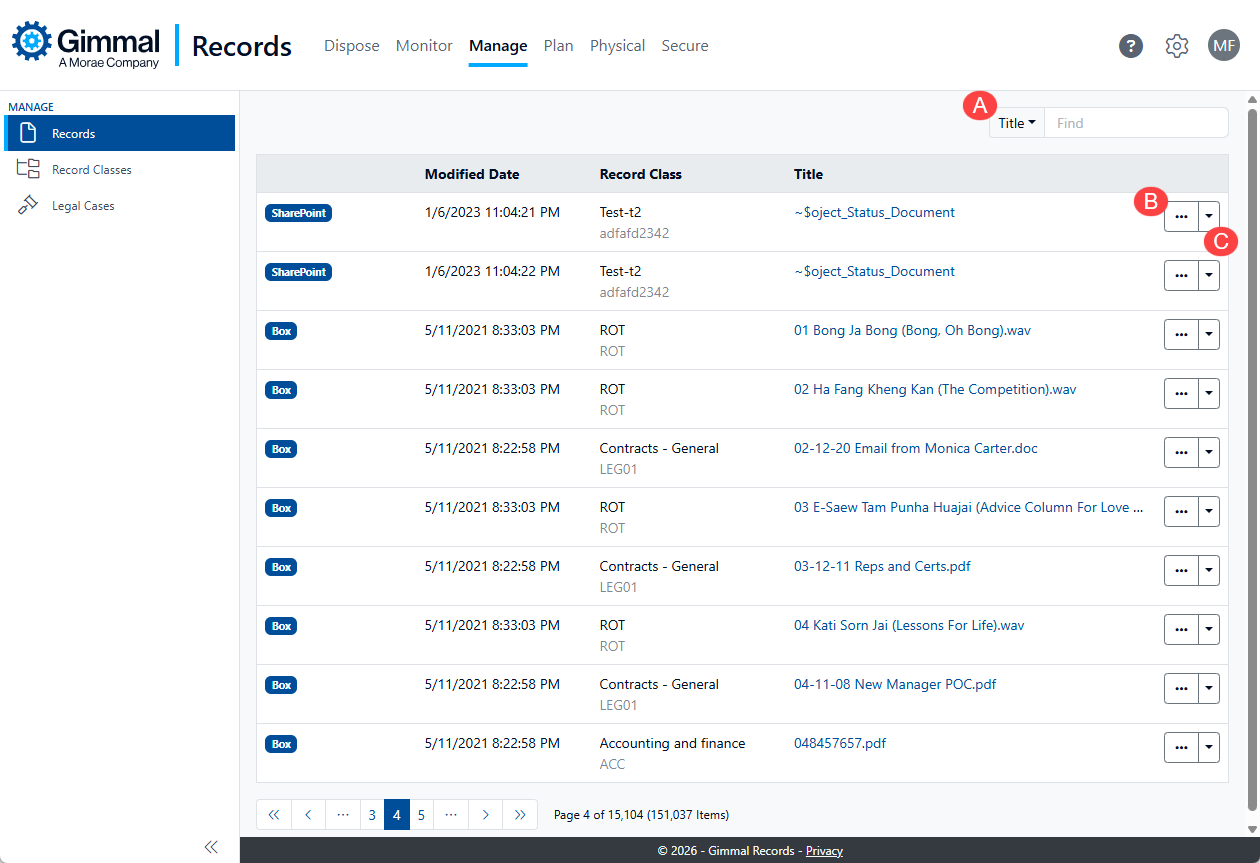
Task: Open the settings gear icon
Action: click(x=1177, y=46)
